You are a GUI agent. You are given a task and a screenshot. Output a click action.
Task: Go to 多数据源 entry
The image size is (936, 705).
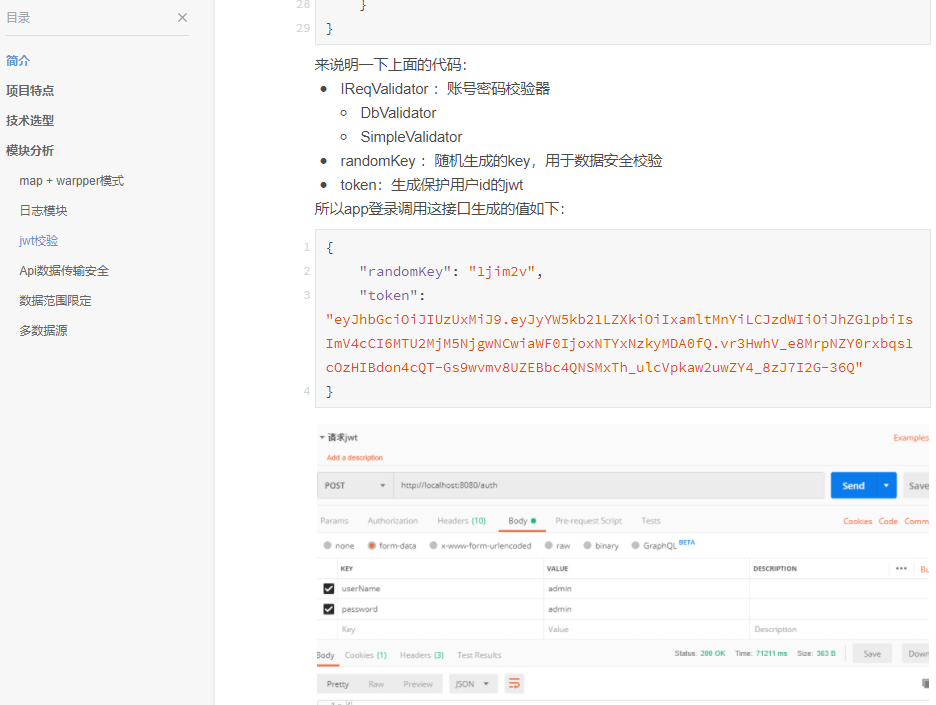click(43, 331)
